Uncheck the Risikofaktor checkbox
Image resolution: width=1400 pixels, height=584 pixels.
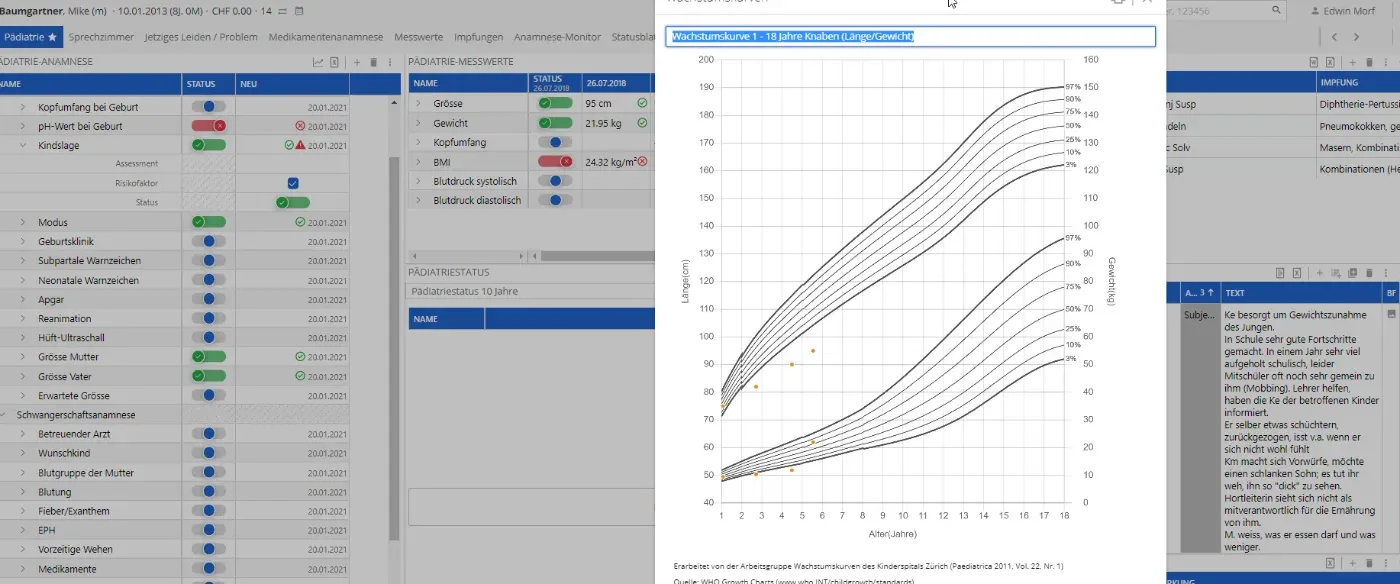click(x=293, y=183)
